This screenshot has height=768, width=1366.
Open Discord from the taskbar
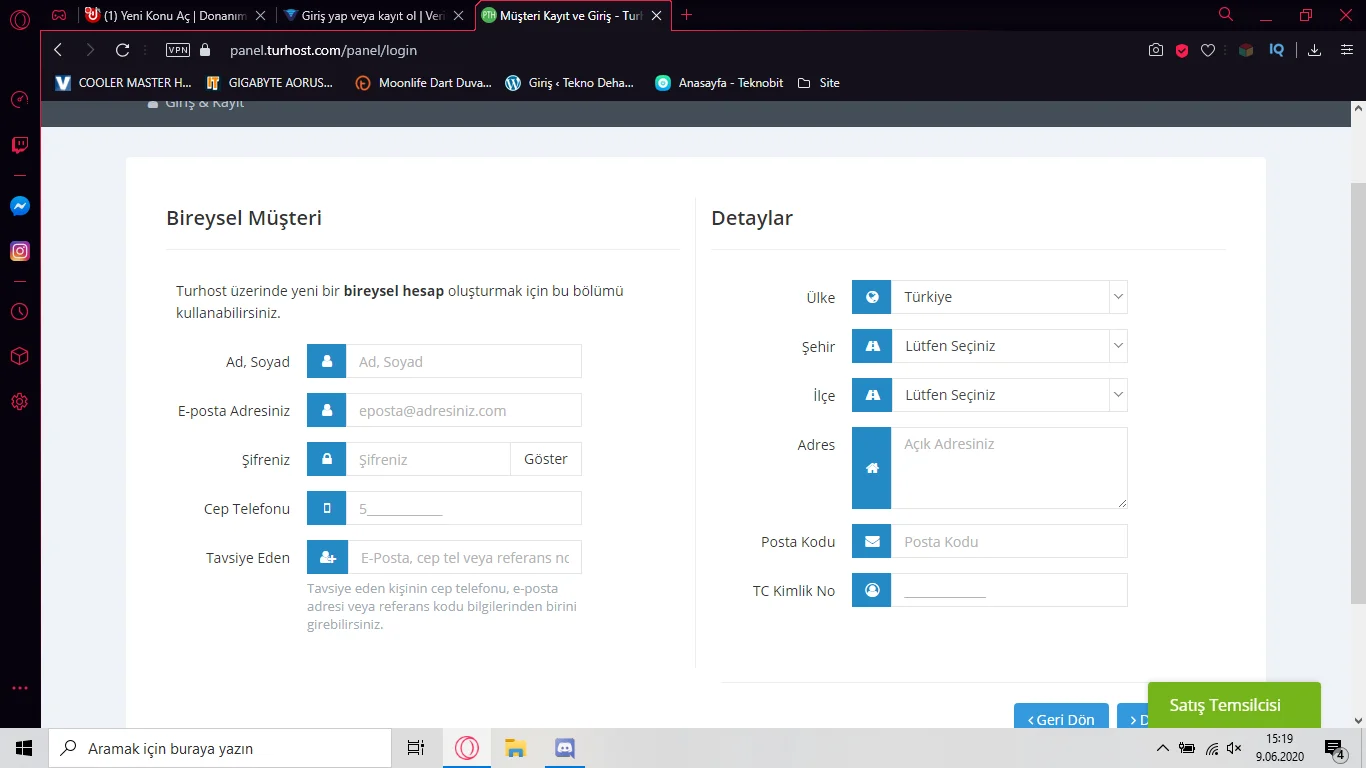point(564,748)
